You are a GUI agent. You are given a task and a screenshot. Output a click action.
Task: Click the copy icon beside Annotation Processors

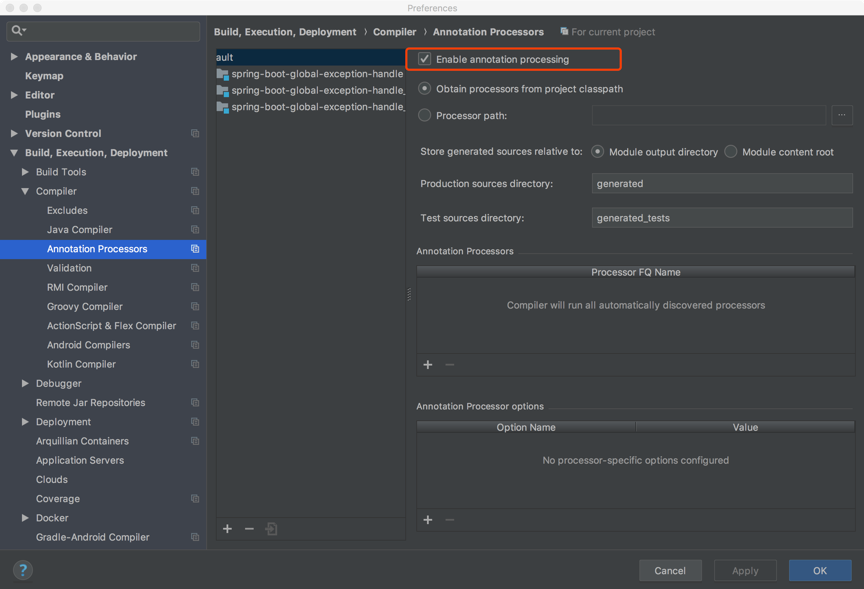[195, 249]
